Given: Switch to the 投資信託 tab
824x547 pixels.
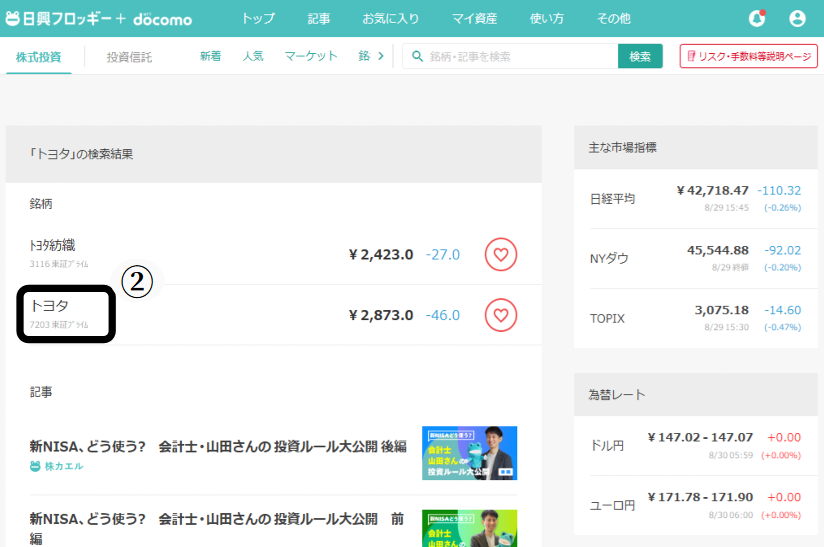Looking at the screenshot, I should point(130,57).
